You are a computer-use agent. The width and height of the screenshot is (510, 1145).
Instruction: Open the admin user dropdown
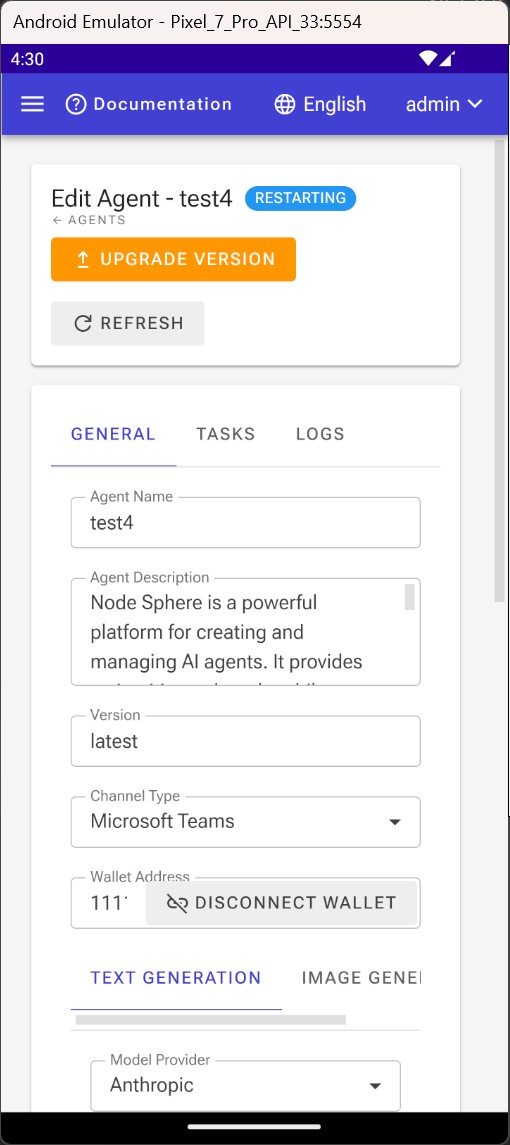tap(444, 104)
